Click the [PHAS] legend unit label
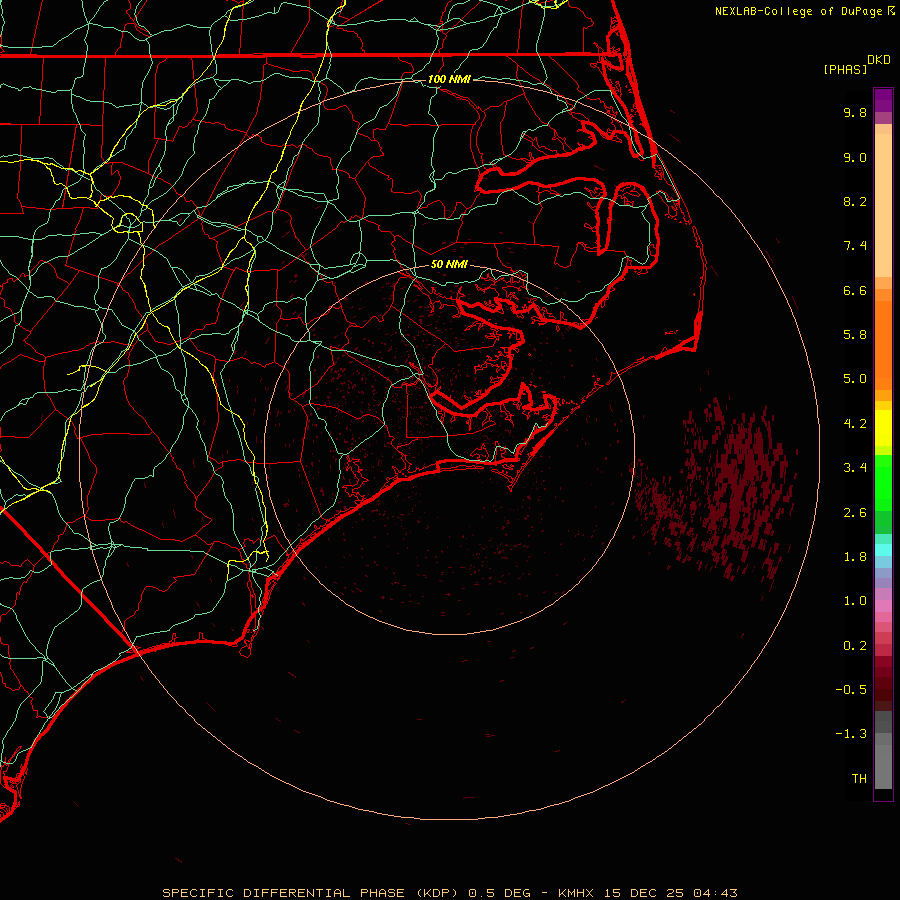 (x=845, y=70)
